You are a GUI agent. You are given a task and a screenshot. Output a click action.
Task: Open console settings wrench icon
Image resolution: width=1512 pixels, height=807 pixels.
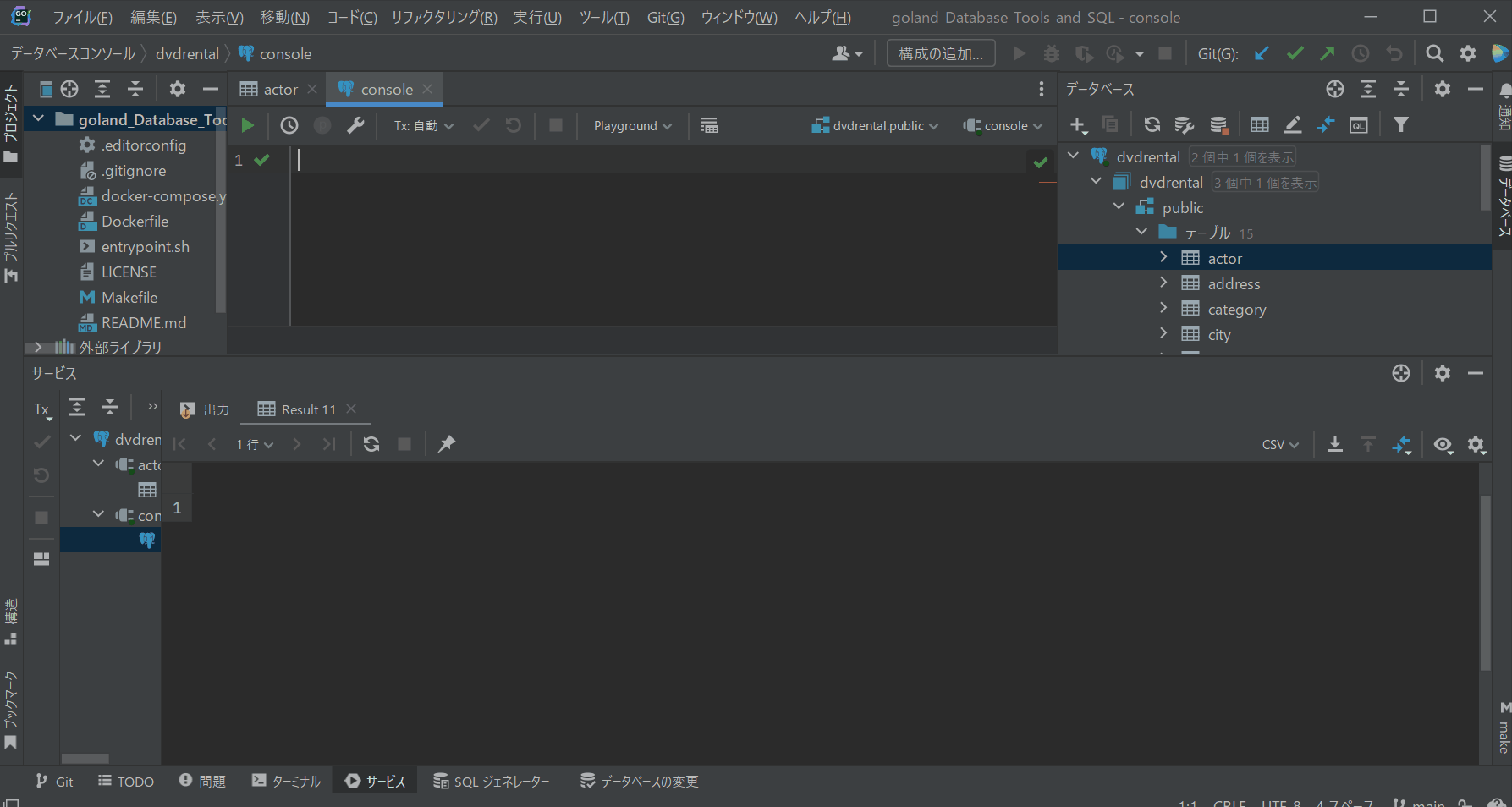355,125
